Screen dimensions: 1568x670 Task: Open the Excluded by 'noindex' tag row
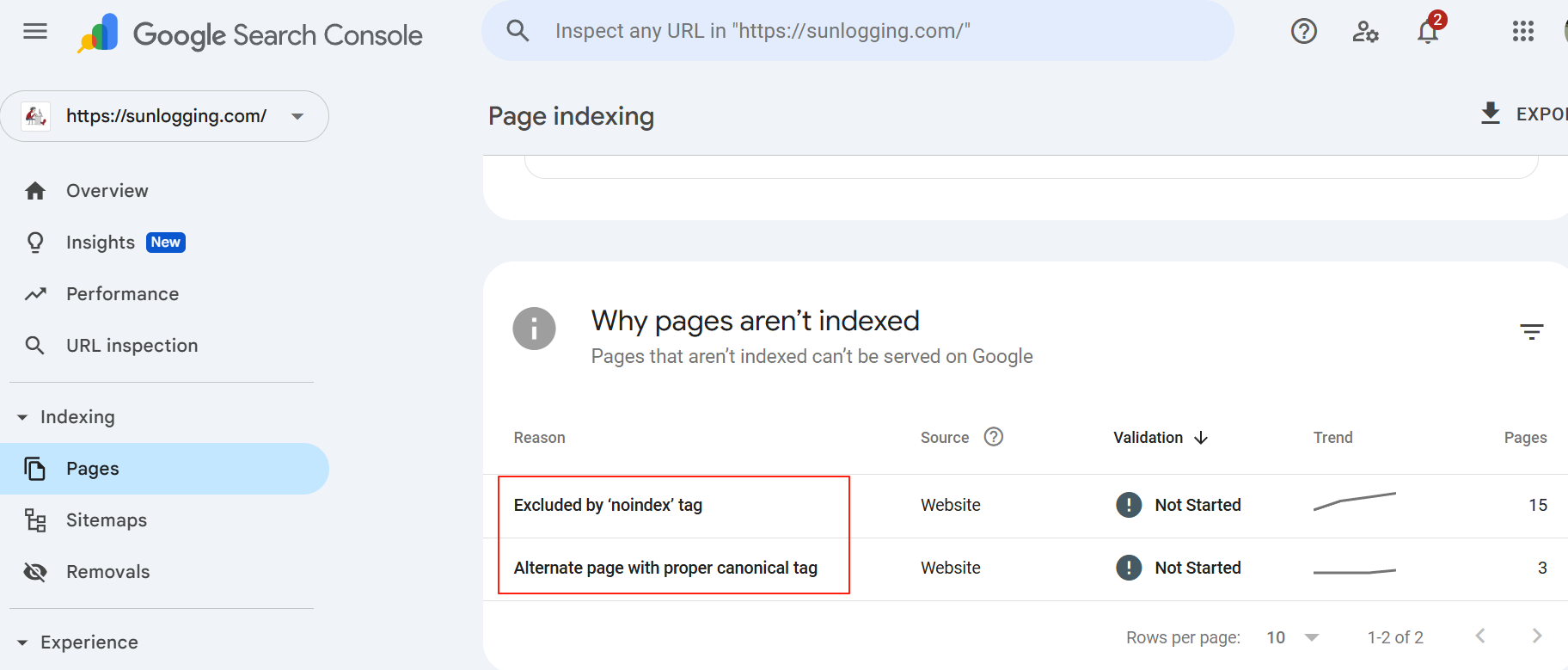click(x=608, y=505)
